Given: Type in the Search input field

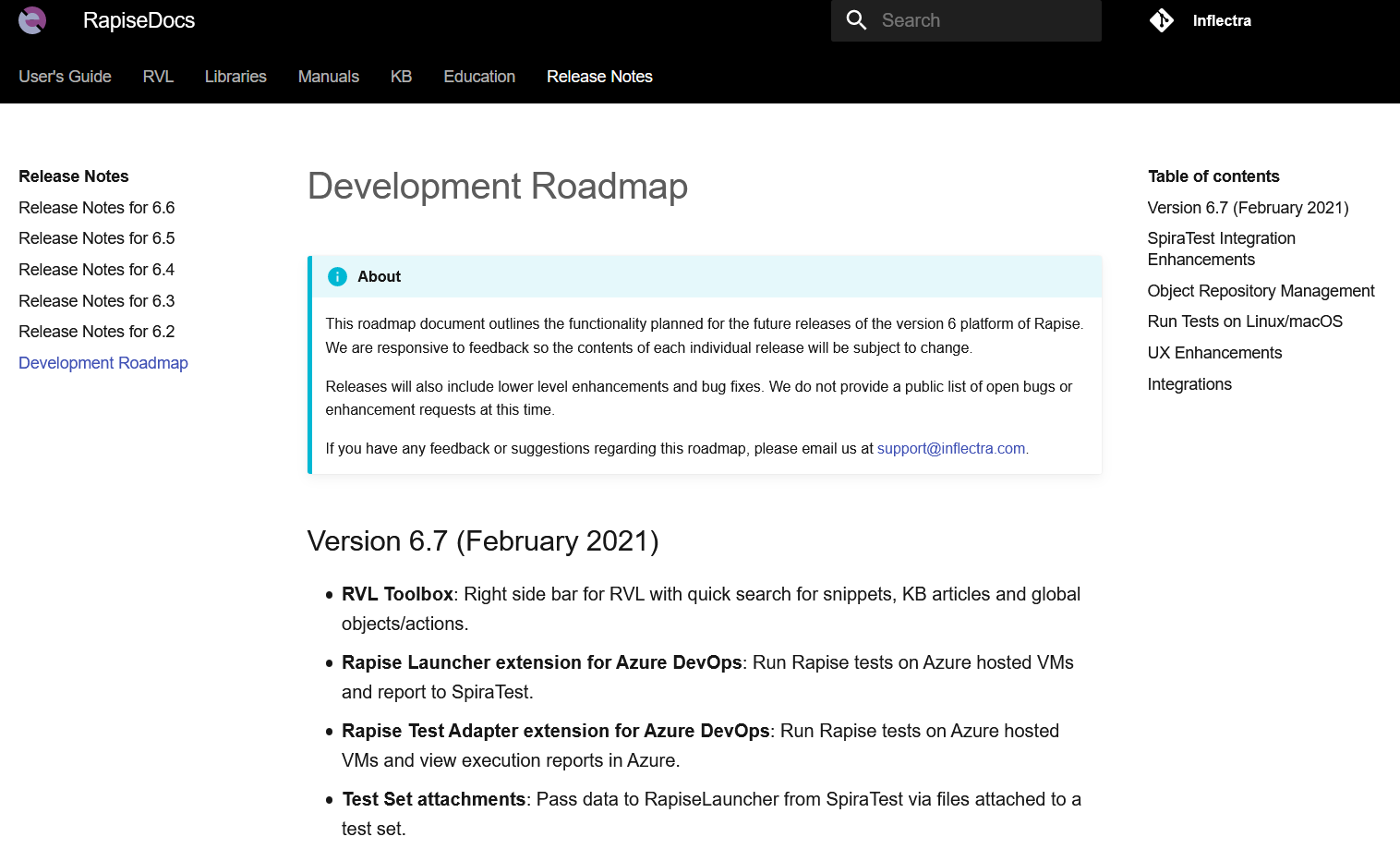Looking at the screenshot, I should 984,20.
